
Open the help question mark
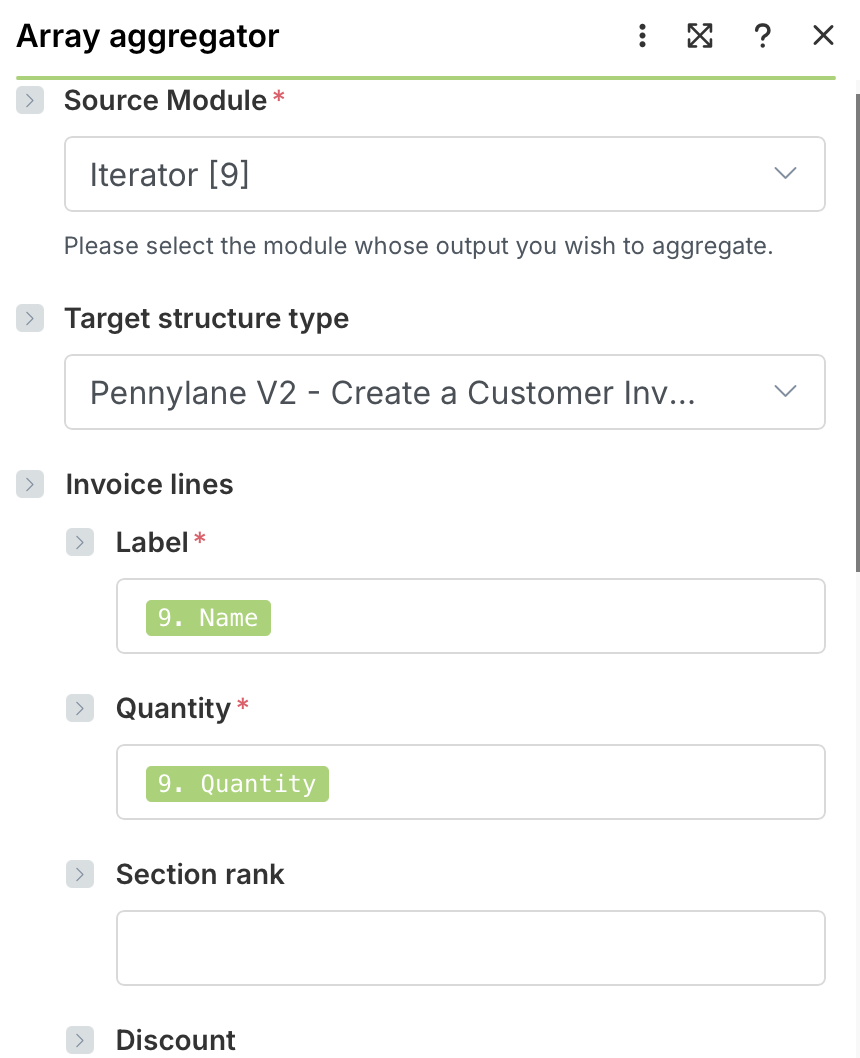[762, 37]
